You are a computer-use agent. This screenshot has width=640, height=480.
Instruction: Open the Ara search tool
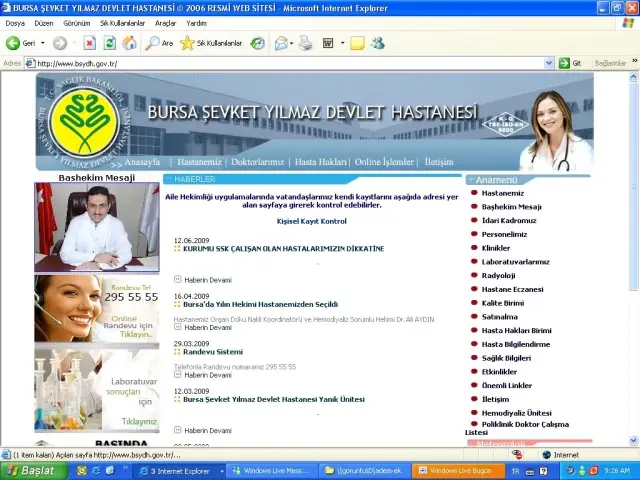coord(159,43)
